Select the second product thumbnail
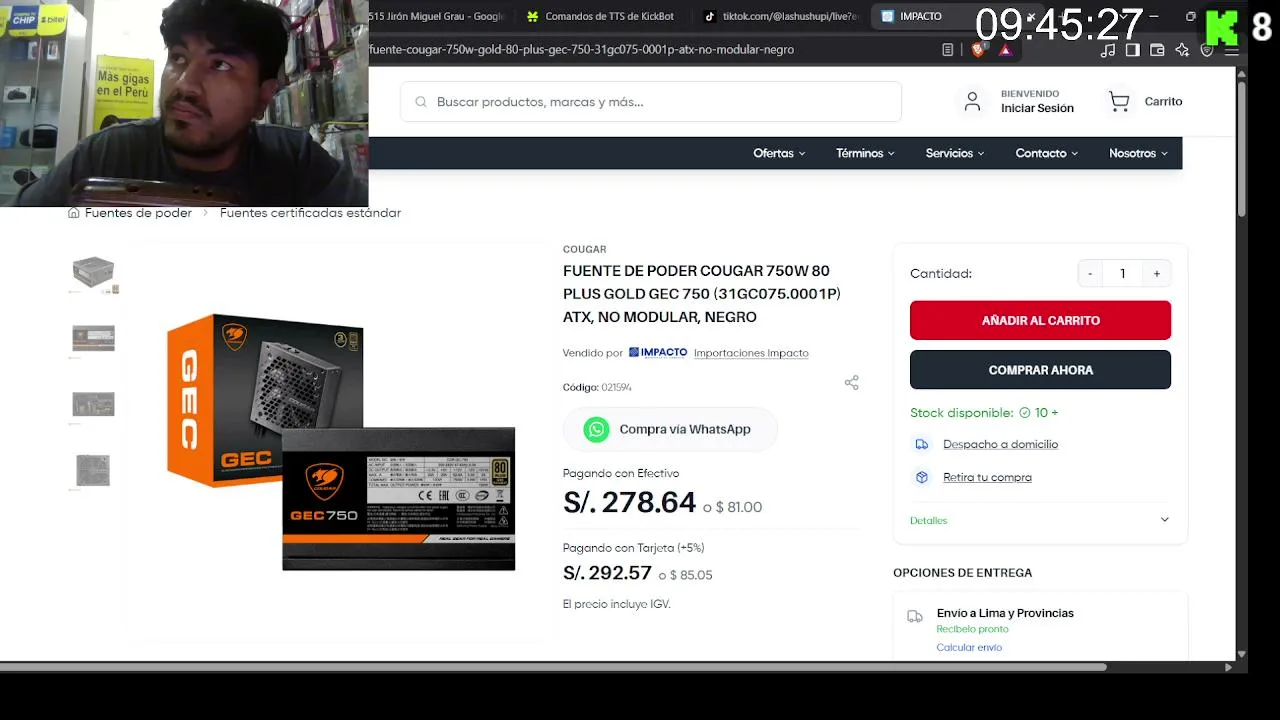1280x720 pixels. (93, 339)
